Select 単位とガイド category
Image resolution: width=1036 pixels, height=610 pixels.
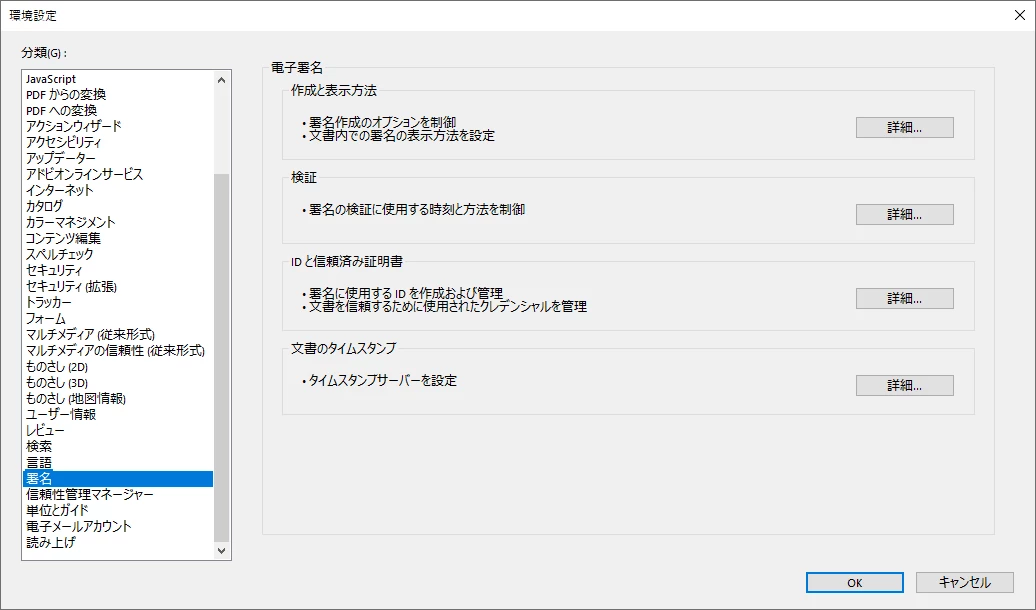pos(118,510)
